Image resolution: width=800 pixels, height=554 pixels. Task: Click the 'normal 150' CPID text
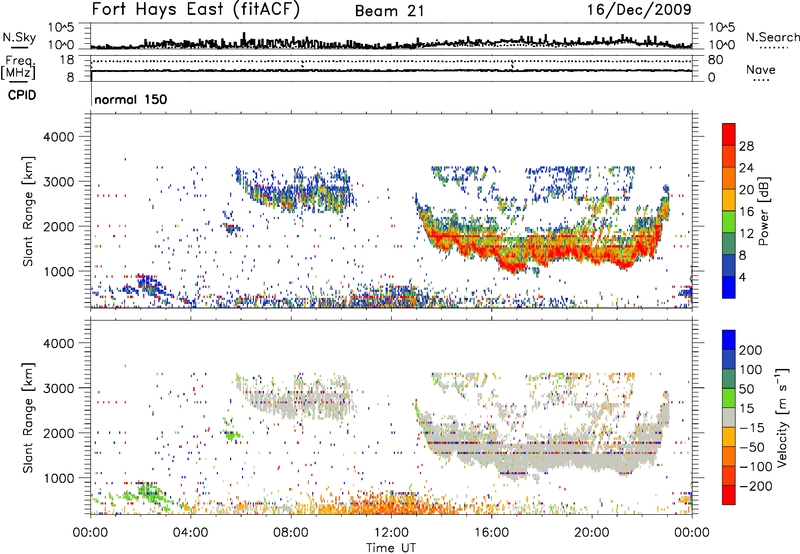(x=131, y=99)
